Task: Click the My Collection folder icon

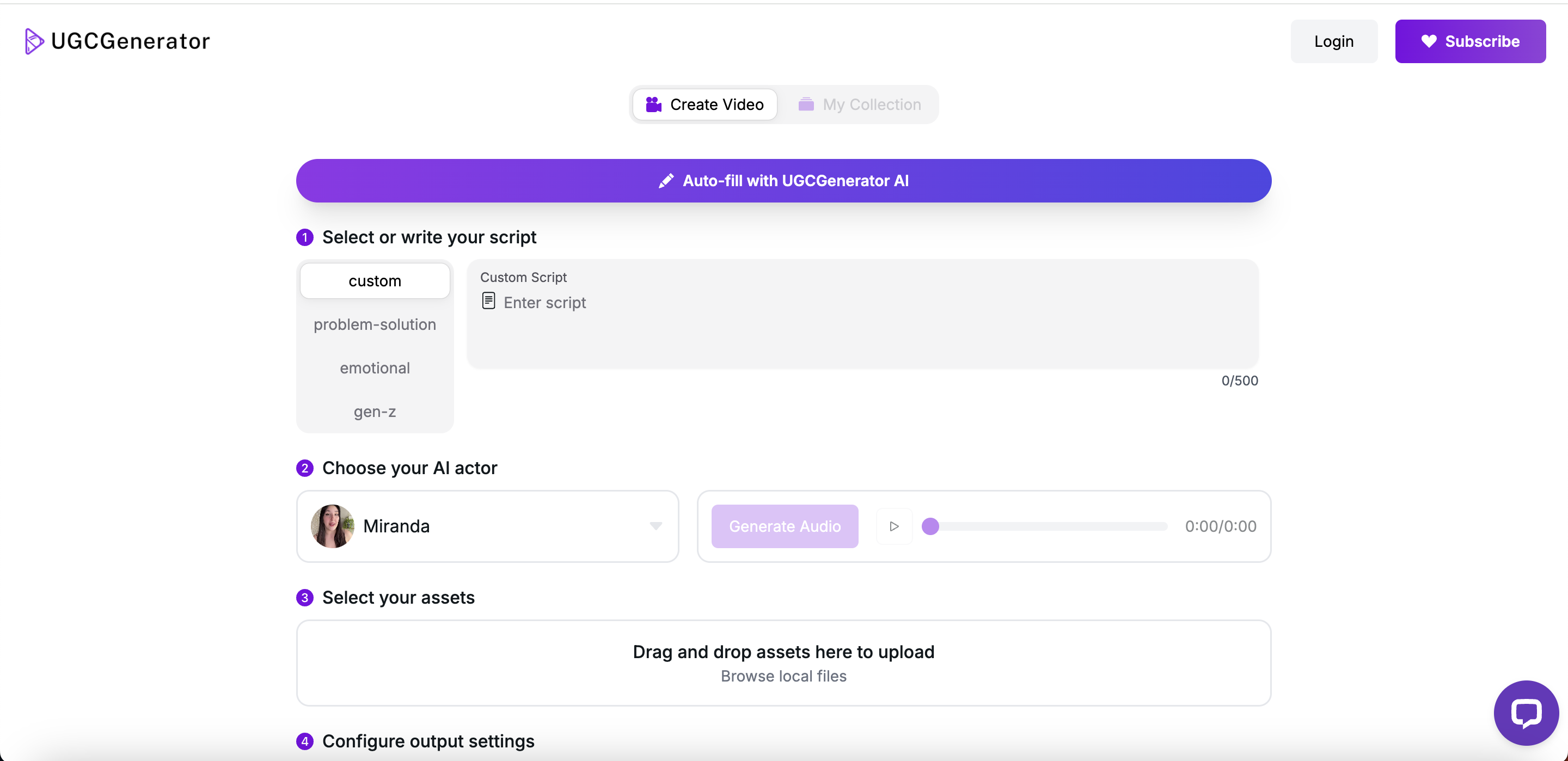Action: click(806, 105)
